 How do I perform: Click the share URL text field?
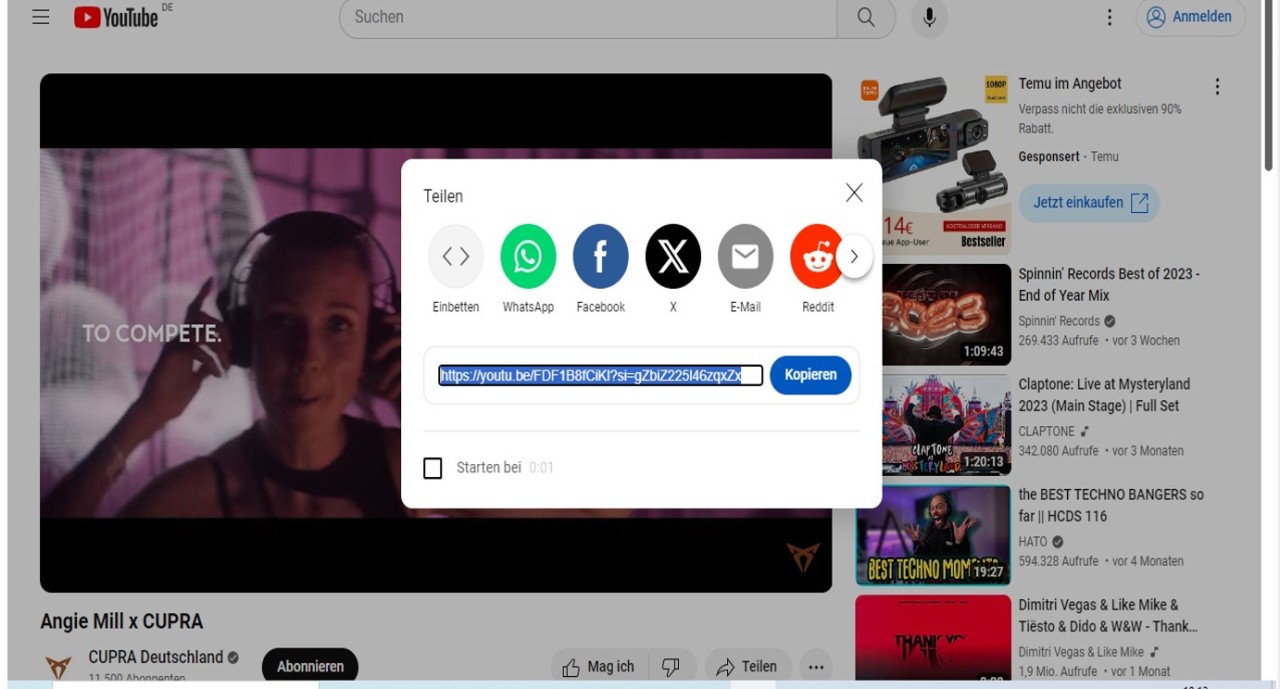coord(600,375)
